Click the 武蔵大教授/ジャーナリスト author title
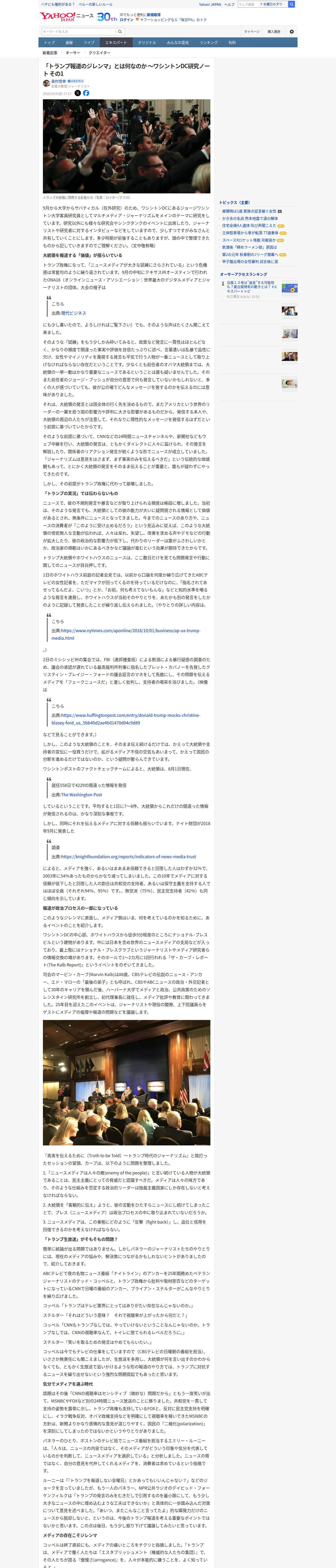This screenshot has height=1568, width=336. [x=70, y=87]
